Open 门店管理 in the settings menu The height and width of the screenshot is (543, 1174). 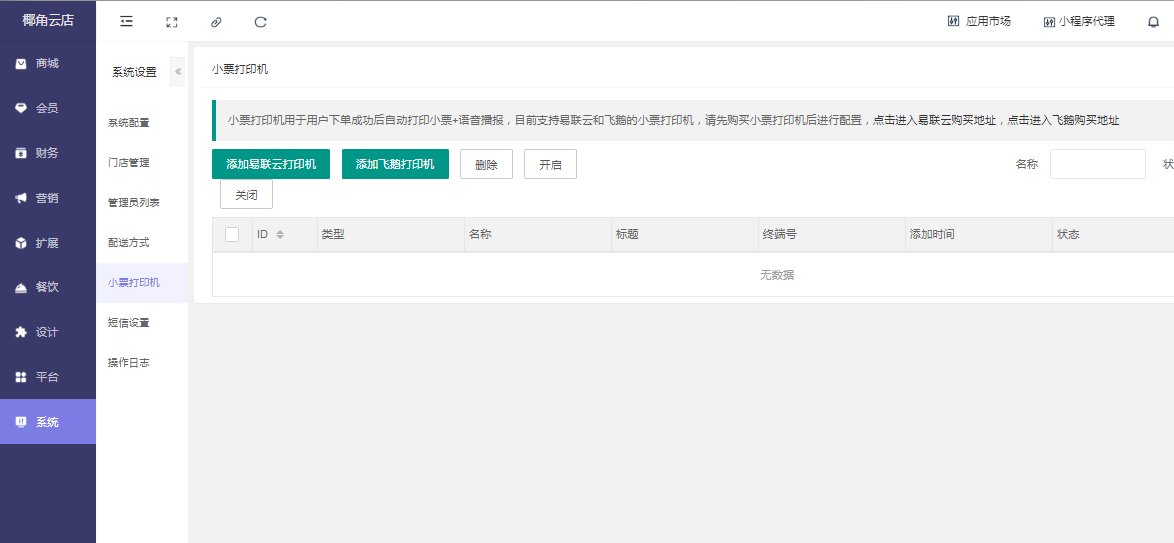point(128,162)
